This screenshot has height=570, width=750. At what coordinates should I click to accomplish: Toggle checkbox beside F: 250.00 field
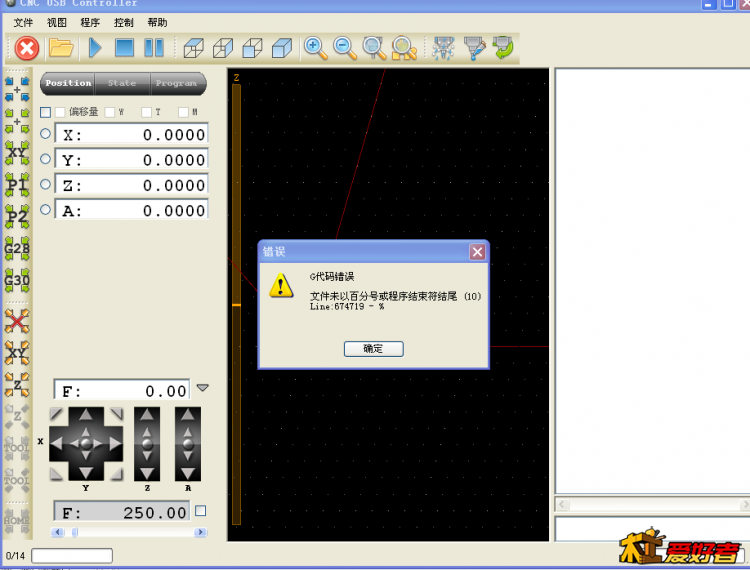201,511
